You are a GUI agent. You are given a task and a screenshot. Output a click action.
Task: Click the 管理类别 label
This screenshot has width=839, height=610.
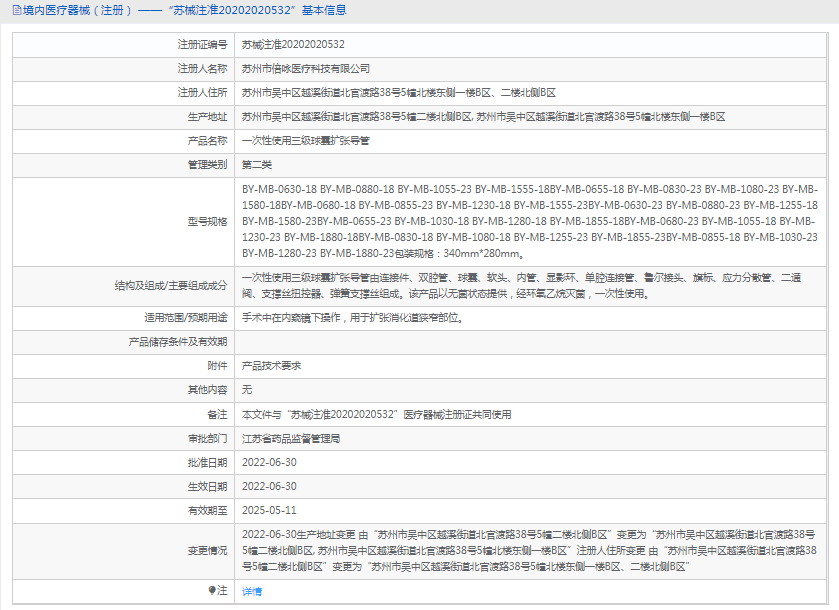(207, 165)
